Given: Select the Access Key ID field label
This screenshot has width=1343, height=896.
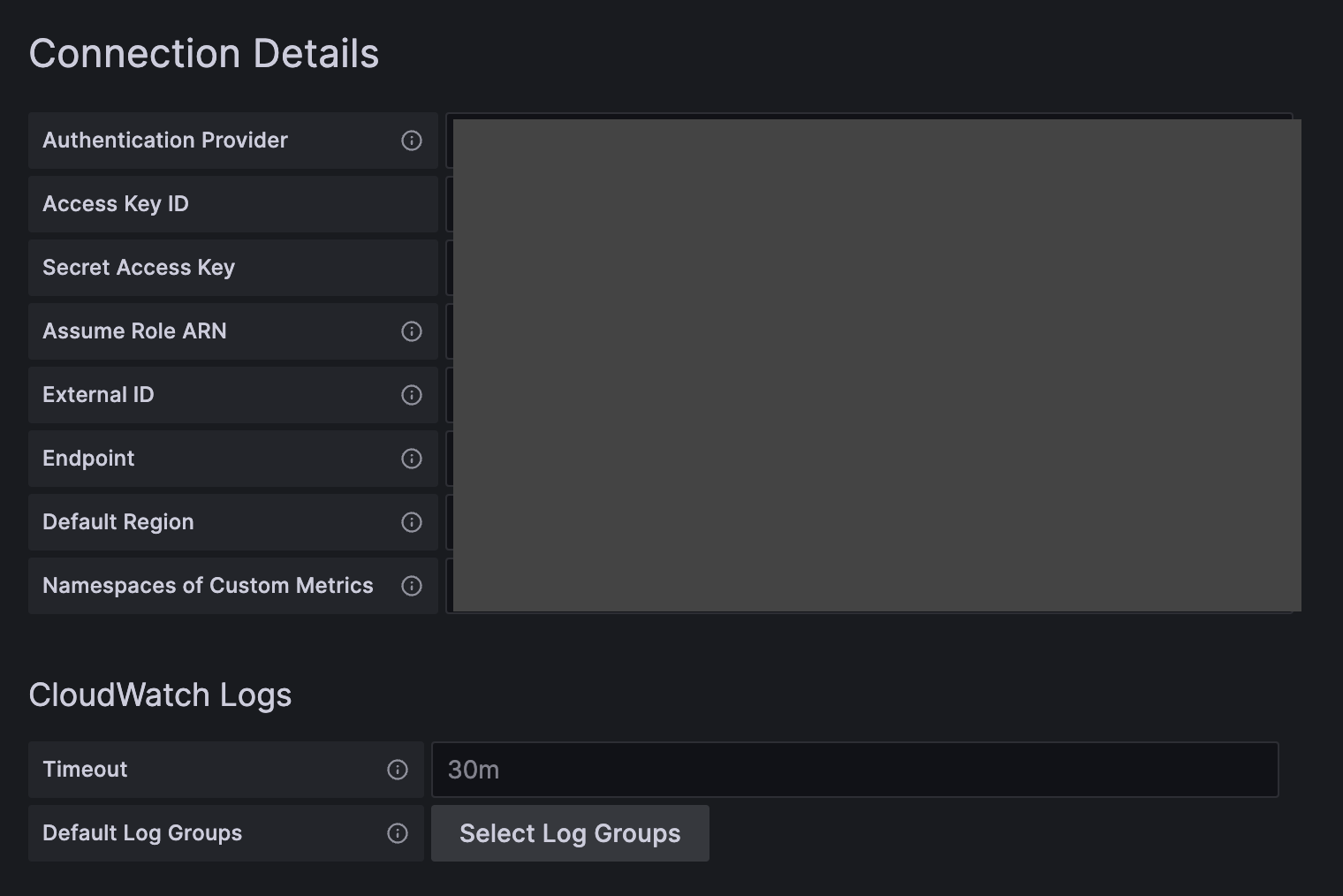Looking at the screenshot, I should tap(115, 204).
